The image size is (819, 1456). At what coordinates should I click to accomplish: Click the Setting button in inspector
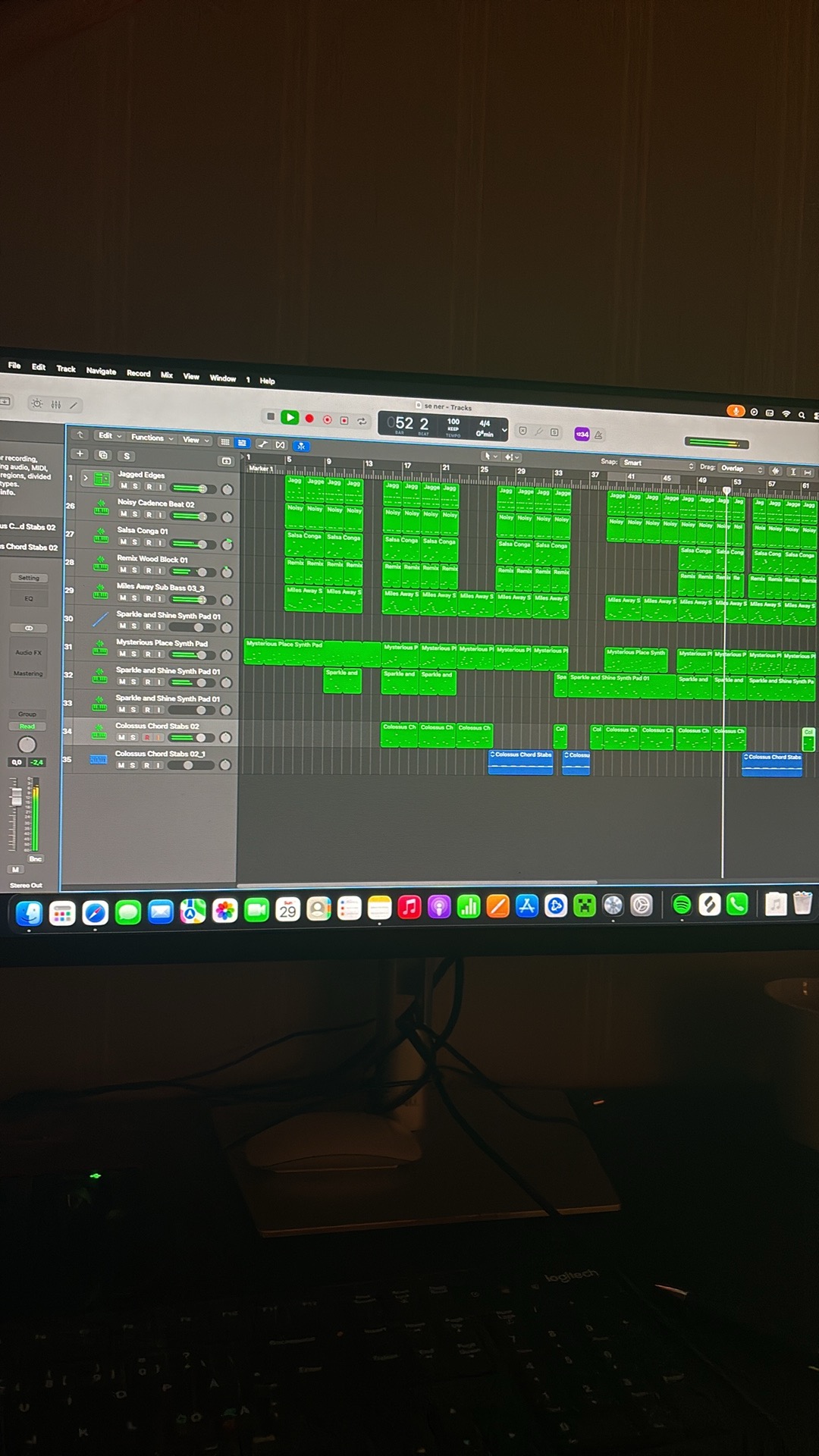click(29, 578)
